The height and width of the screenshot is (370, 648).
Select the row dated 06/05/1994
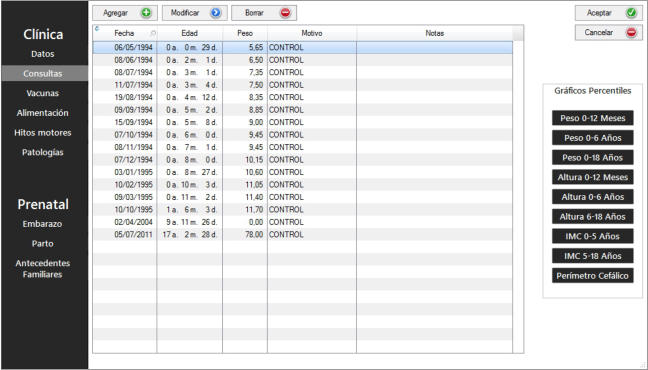[303, 48]
